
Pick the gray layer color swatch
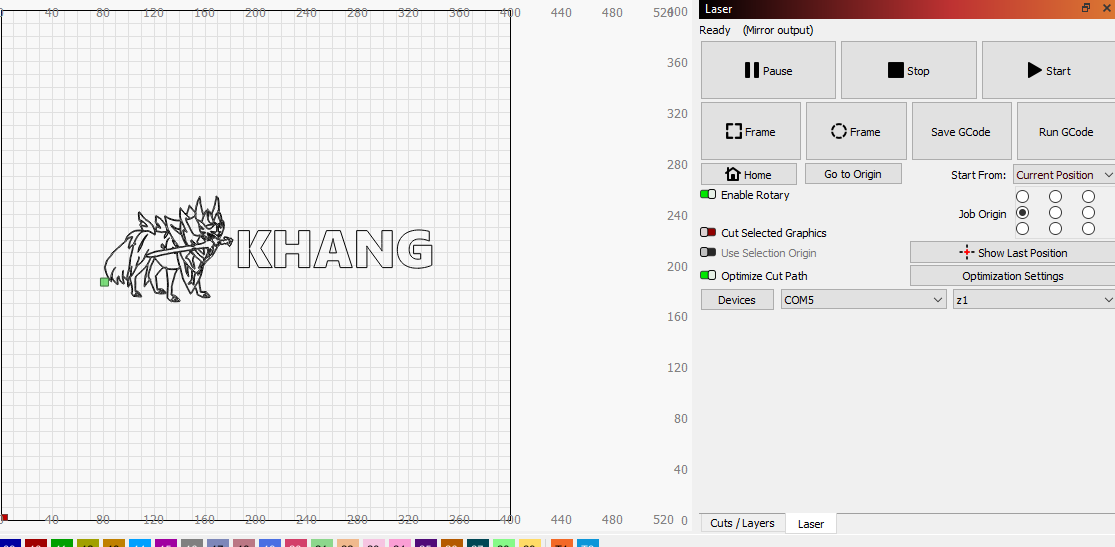[x=192, y=543]
